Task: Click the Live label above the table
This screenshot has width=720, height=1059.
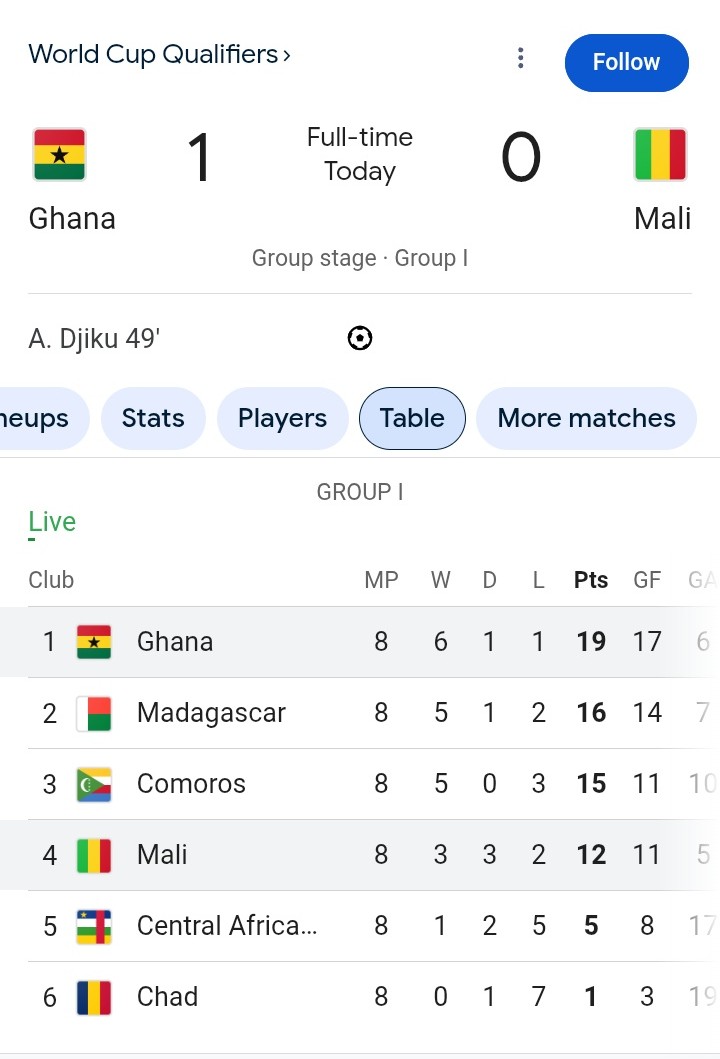Action: [x=52, y=522]
